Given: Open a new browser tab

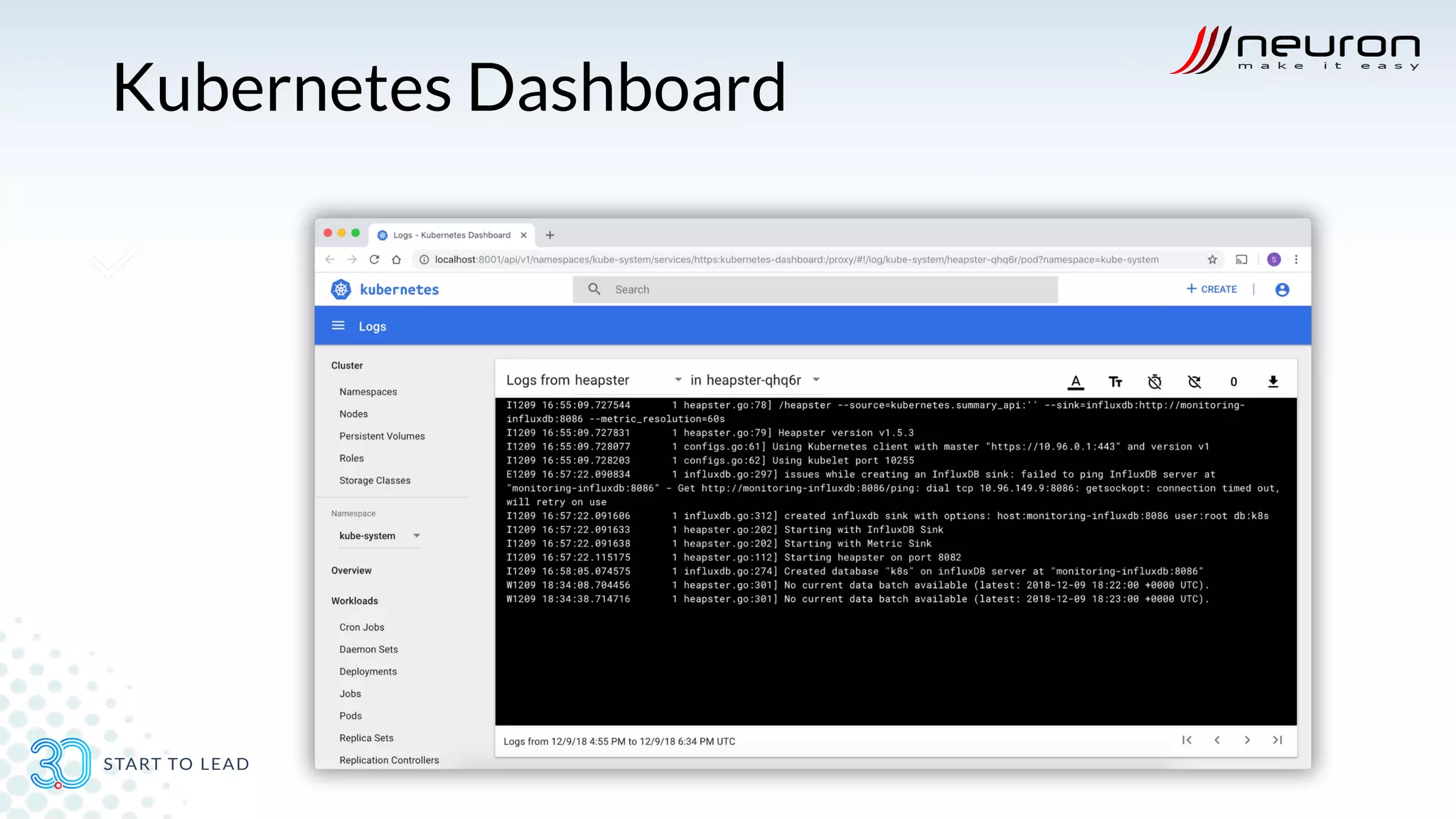Looking at the screenshot, I should [550, 235].
